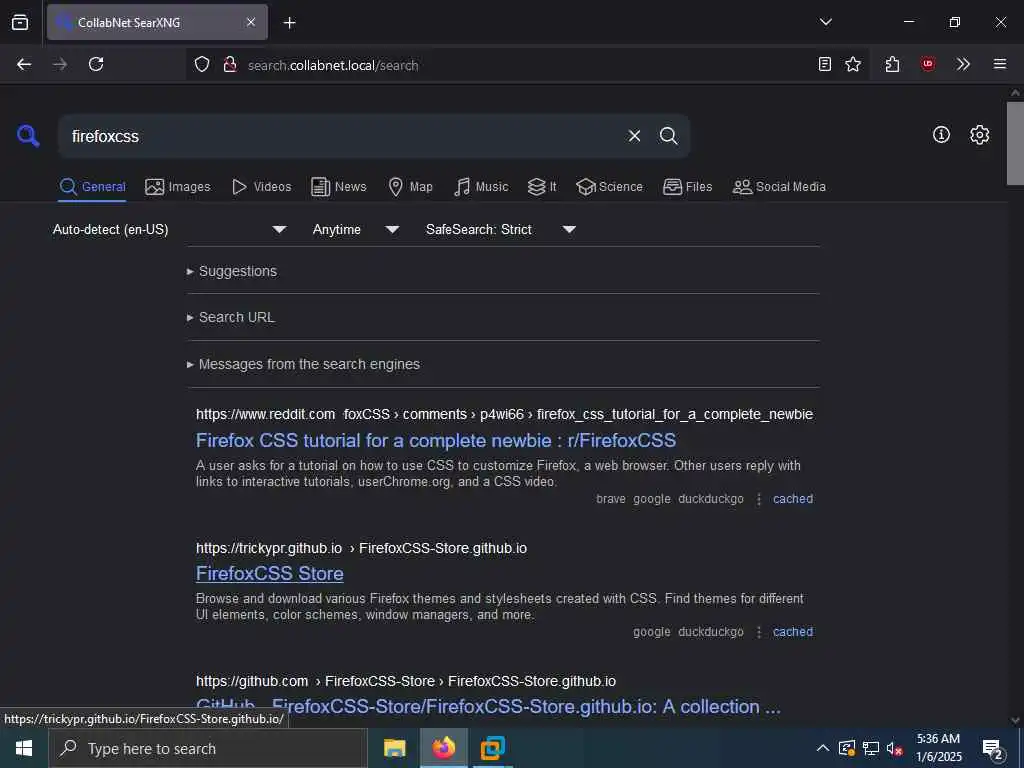The image size is (1024, 768).
Task: Switch to the Map search tab
Action: 410,187
